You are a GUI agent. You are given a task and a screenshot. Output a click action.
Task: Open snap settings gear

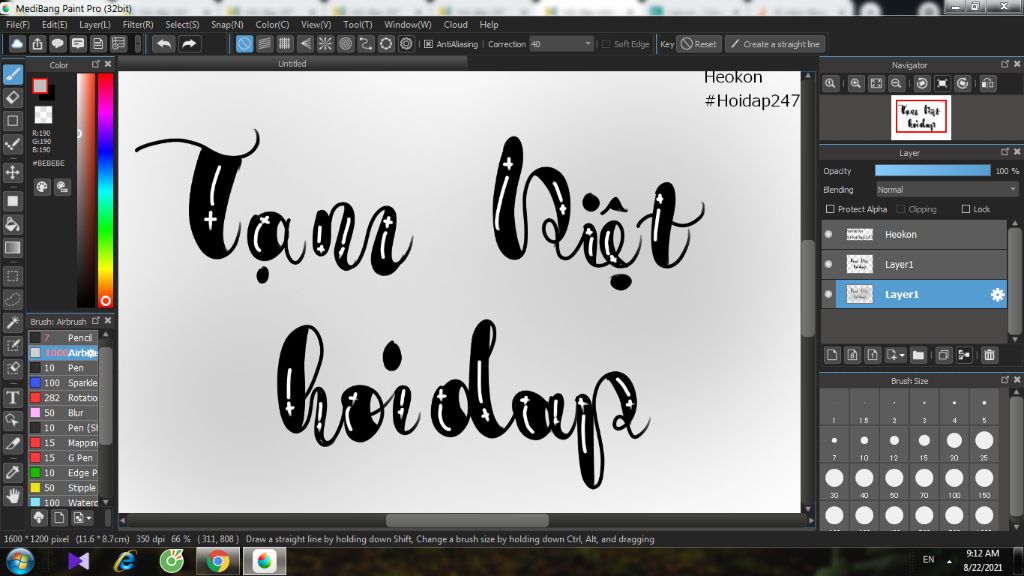(x=406, y=44)
